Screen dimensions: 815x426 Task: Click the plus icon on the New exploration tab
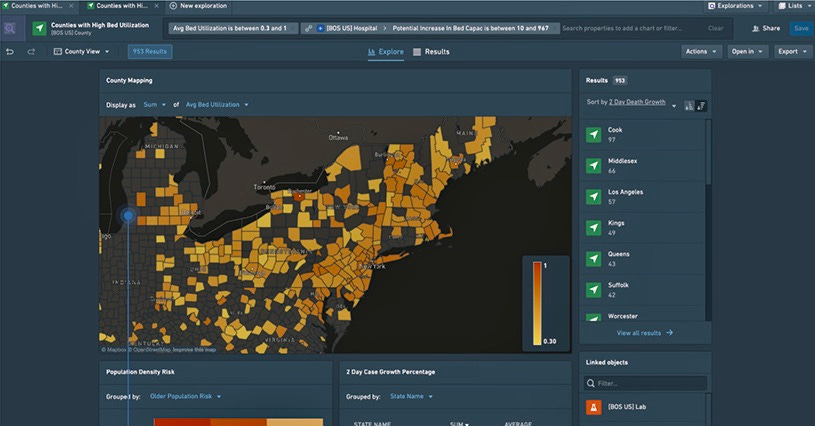click(174, 6)
